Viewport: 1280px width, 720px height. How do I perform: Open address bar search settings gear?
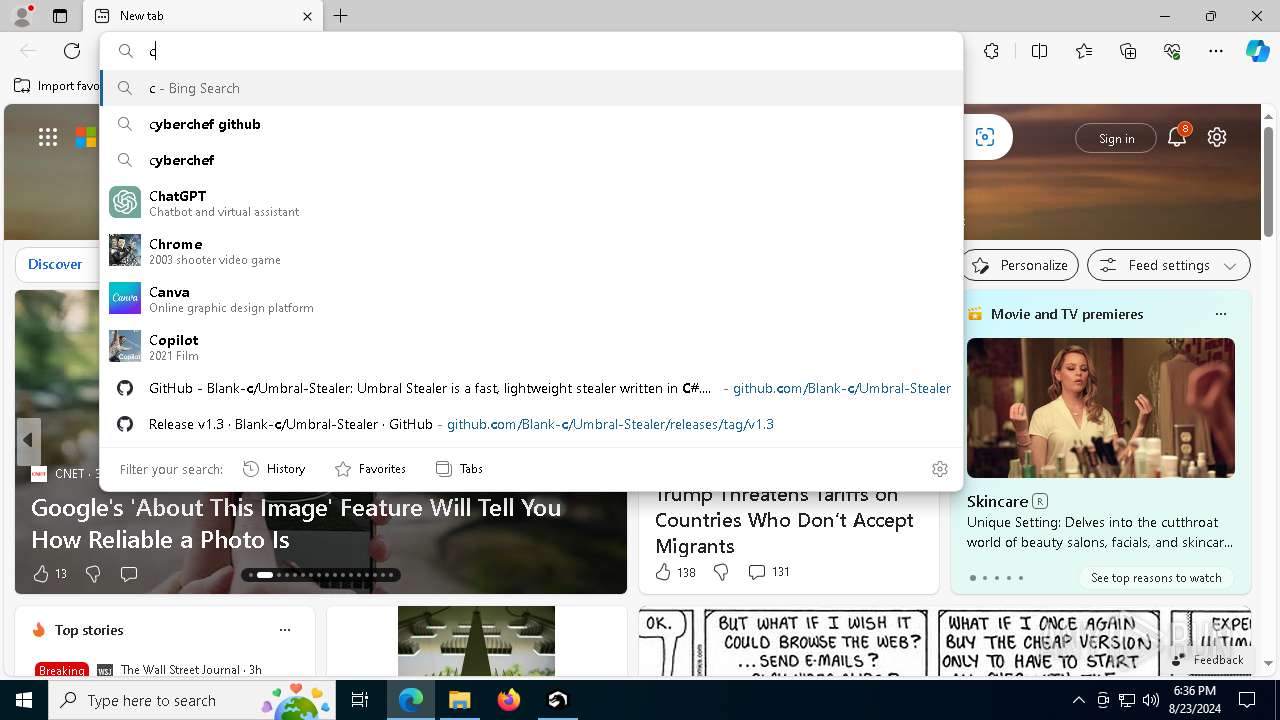pyautogui.click(x=940, y=469)
